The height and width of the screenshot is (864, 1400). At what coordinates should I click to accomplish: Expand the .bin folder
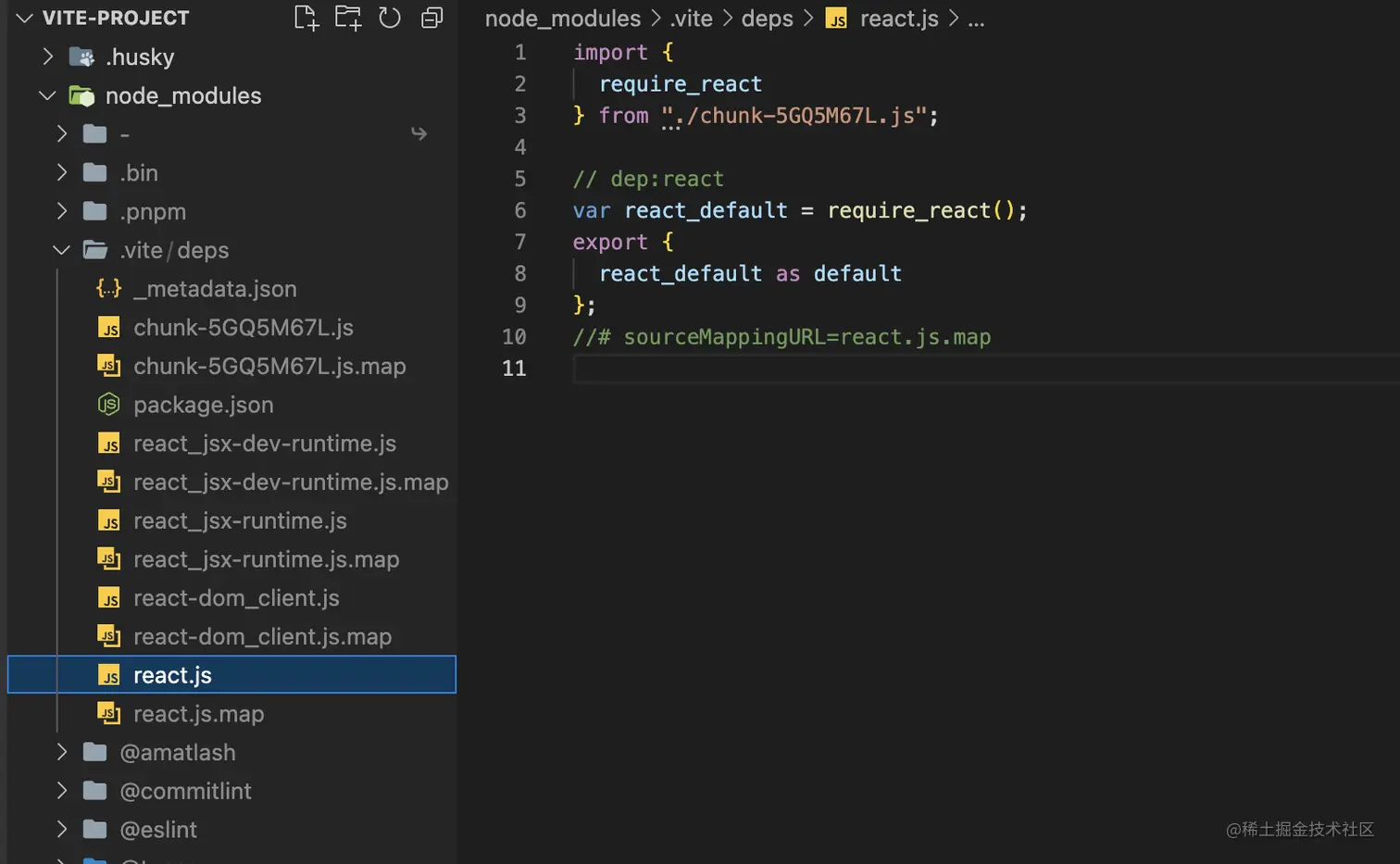pyautogui.click(x=61, y=173)
